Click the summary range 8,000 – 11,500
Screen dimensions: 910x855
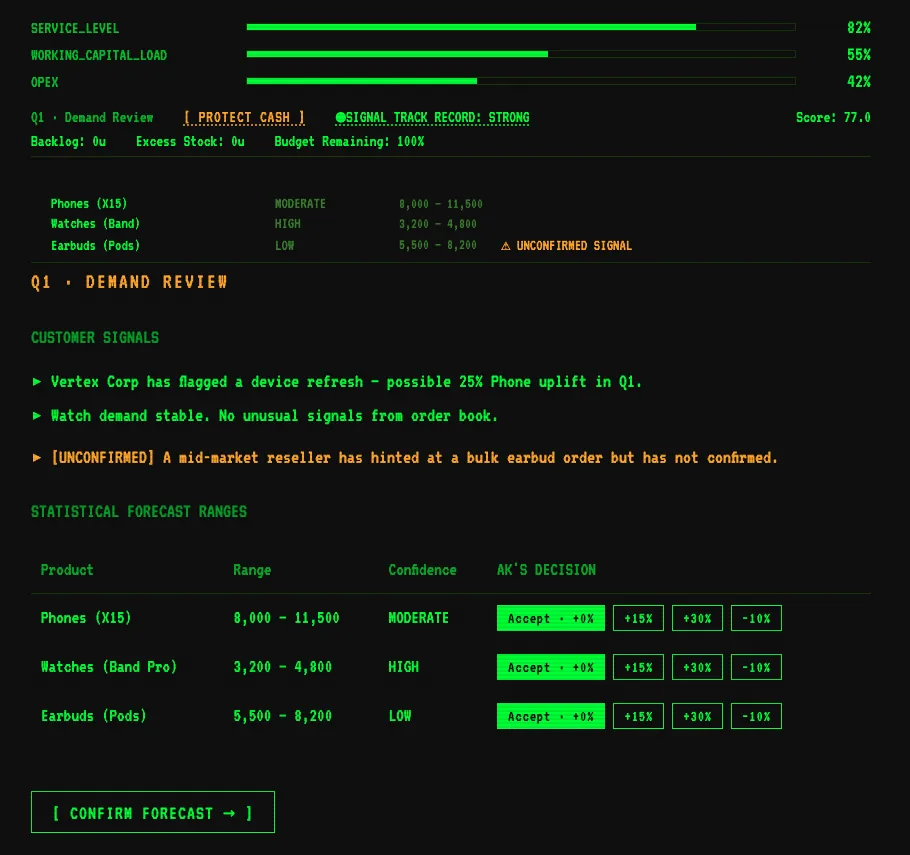coord(440,204)
